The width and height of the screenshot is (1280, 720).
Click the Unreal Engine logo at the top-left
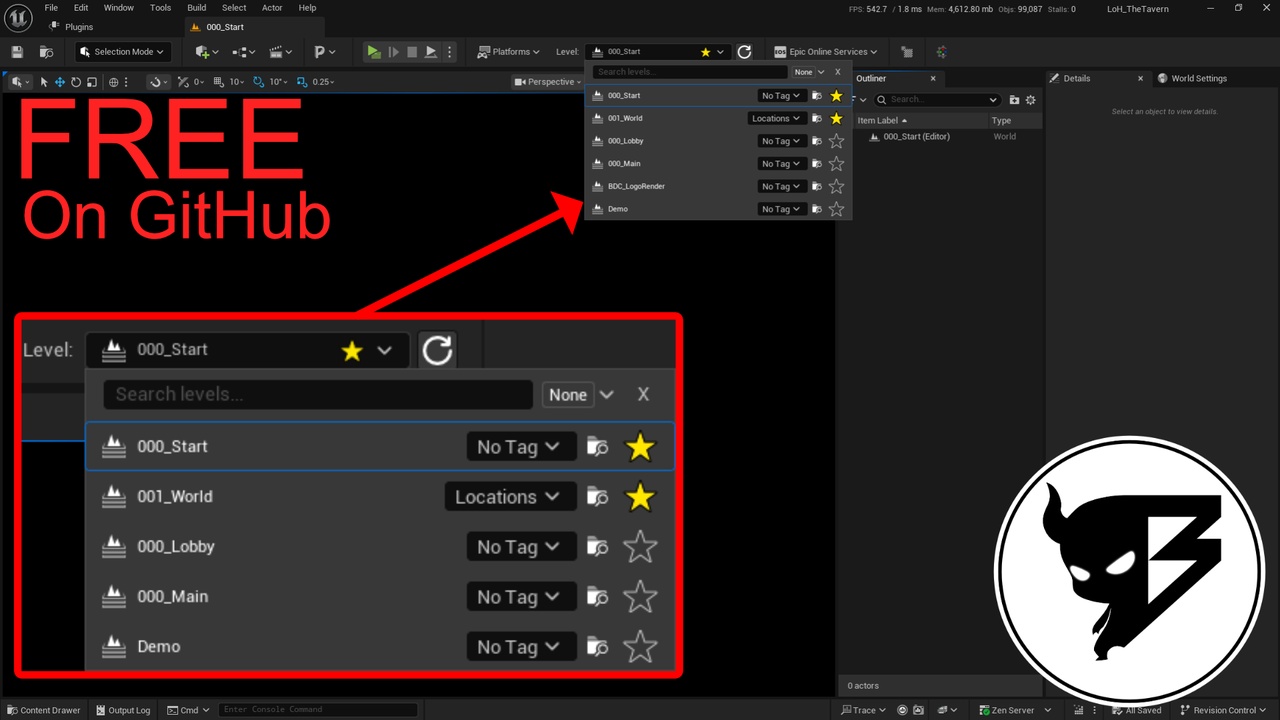point(19,16)
